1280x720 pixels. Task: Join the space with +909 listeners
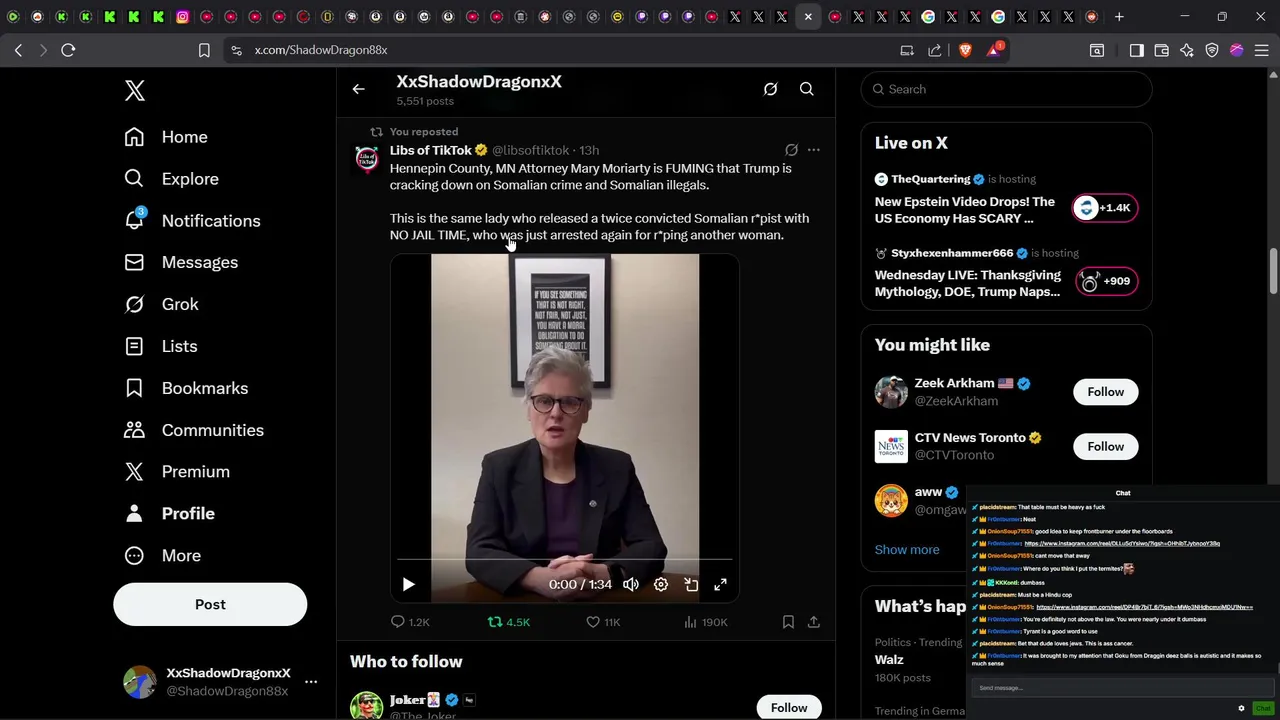[x=1106, y=281]
